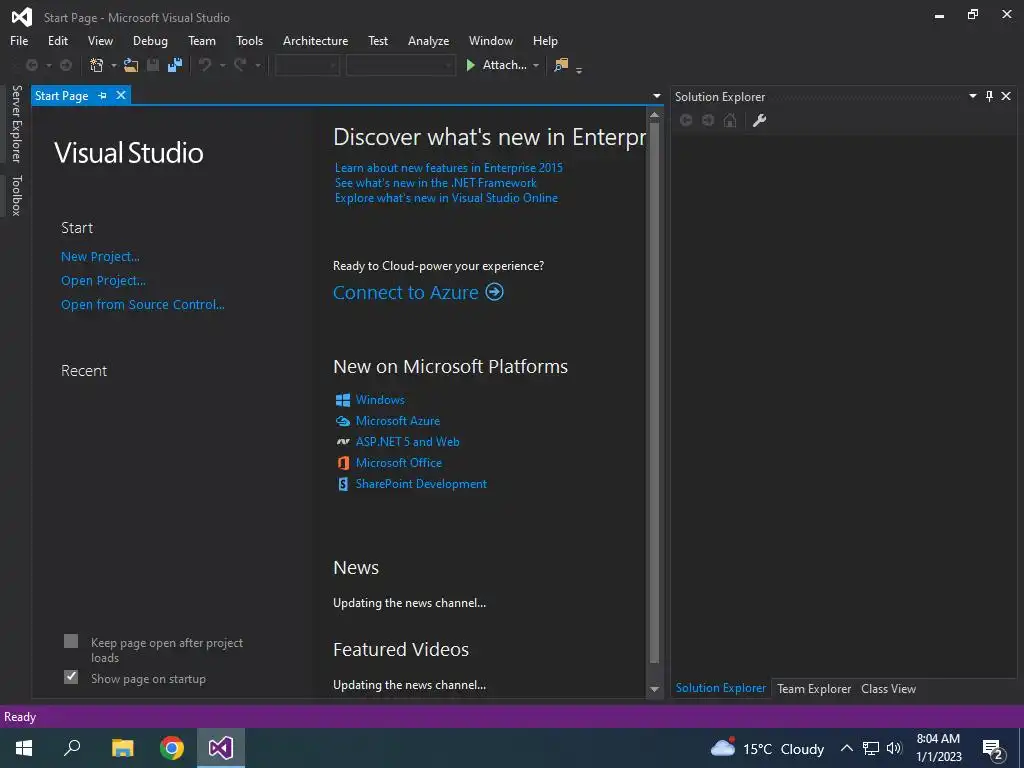Screen dimensions: 1024x768
Task: Click the Solution Explorer Home icon
Action: click(x=730, y=120)
